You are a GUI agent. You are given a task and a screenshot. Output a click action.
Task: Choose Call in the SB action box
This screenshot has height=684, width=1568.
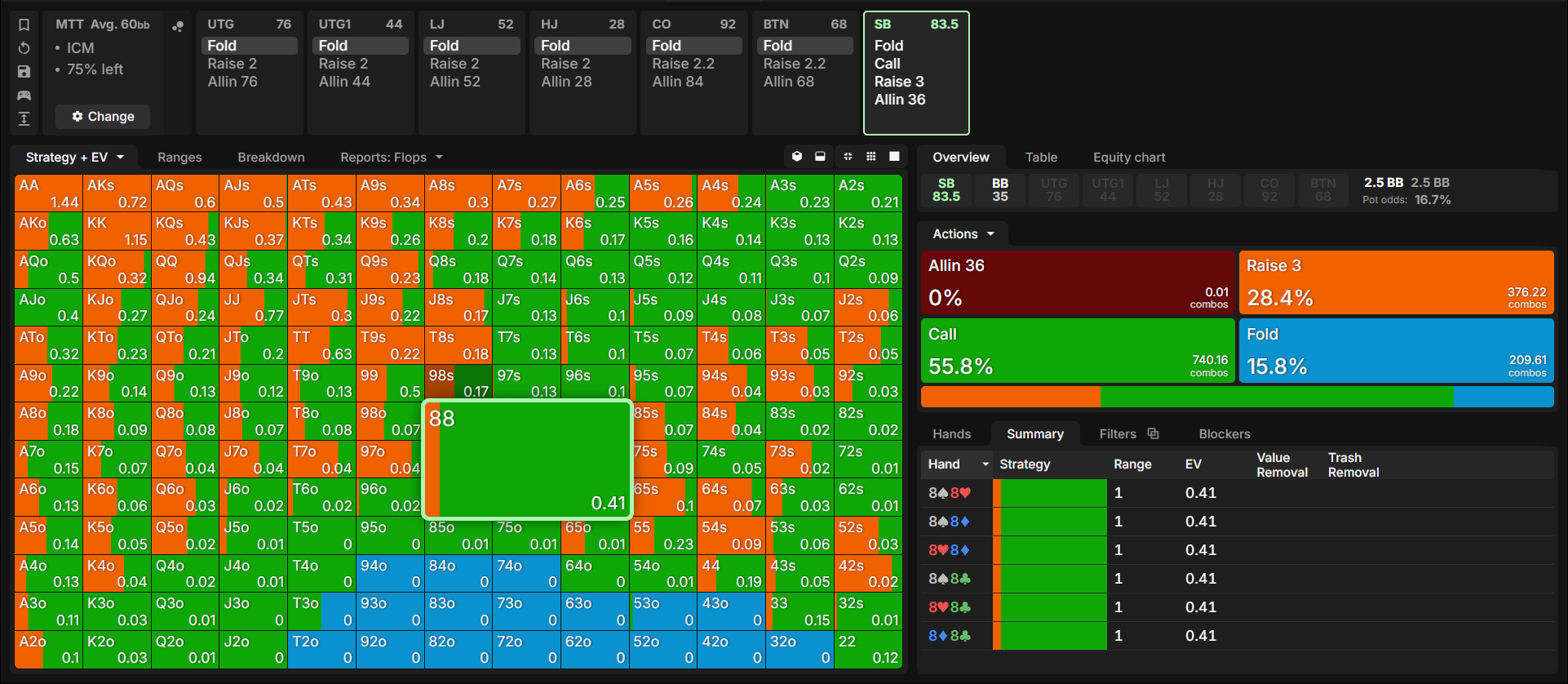point(888,64)
